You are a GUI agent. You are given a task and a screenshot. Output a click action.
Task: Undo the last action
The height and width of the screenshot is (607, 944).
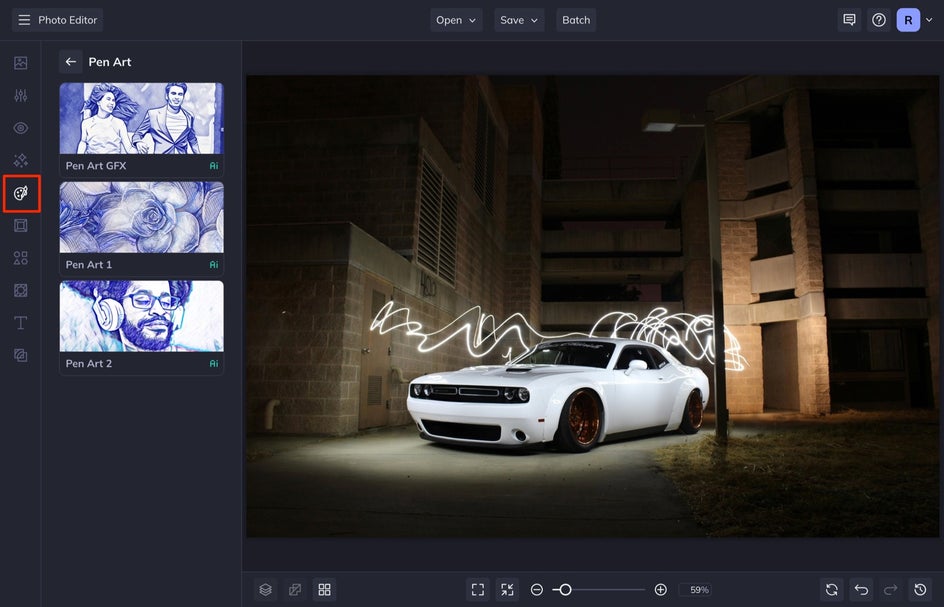861,590
